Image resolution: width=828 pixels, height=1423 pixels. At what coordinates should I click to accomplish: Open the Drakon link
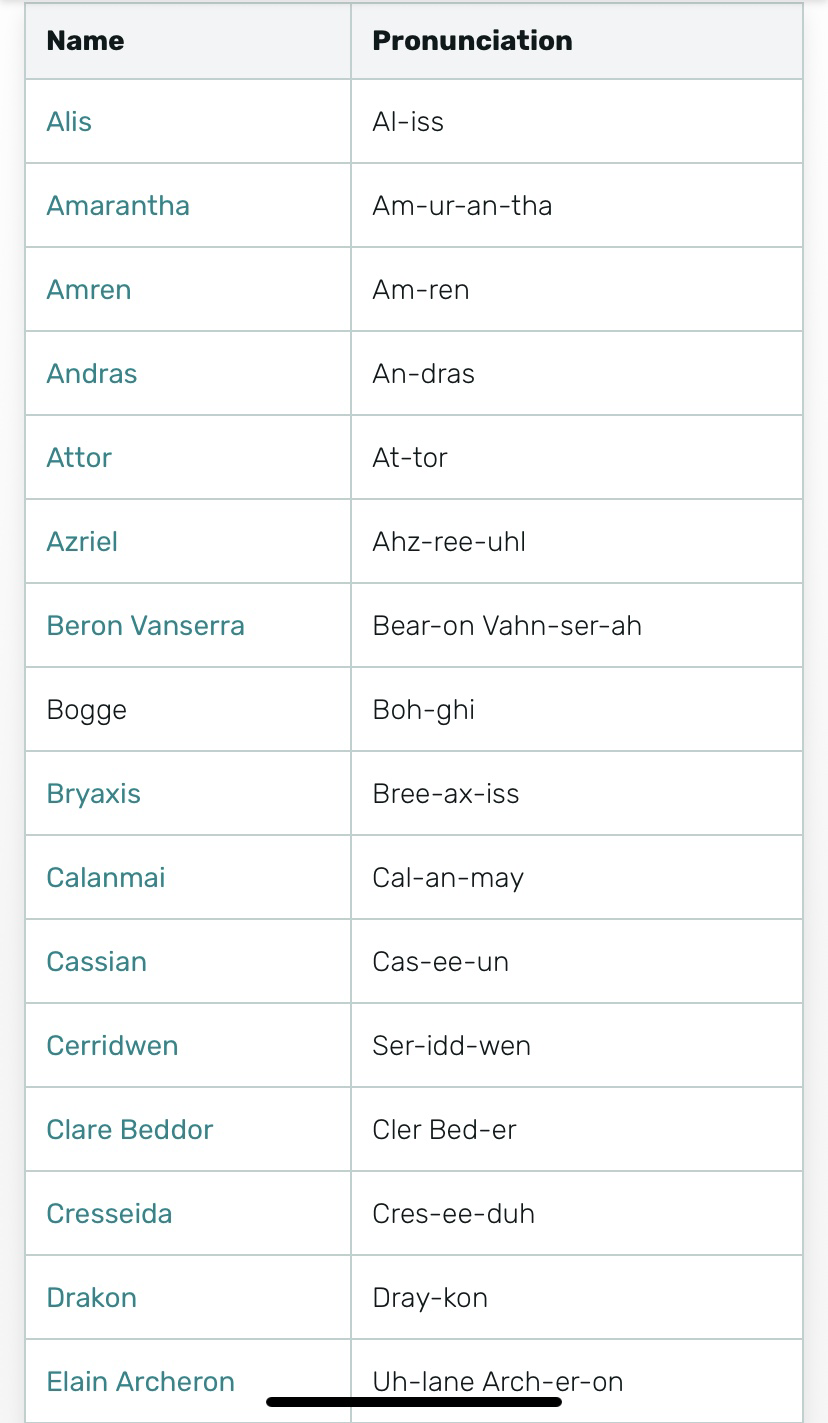pyautogui.click(x=92, y=1298)
